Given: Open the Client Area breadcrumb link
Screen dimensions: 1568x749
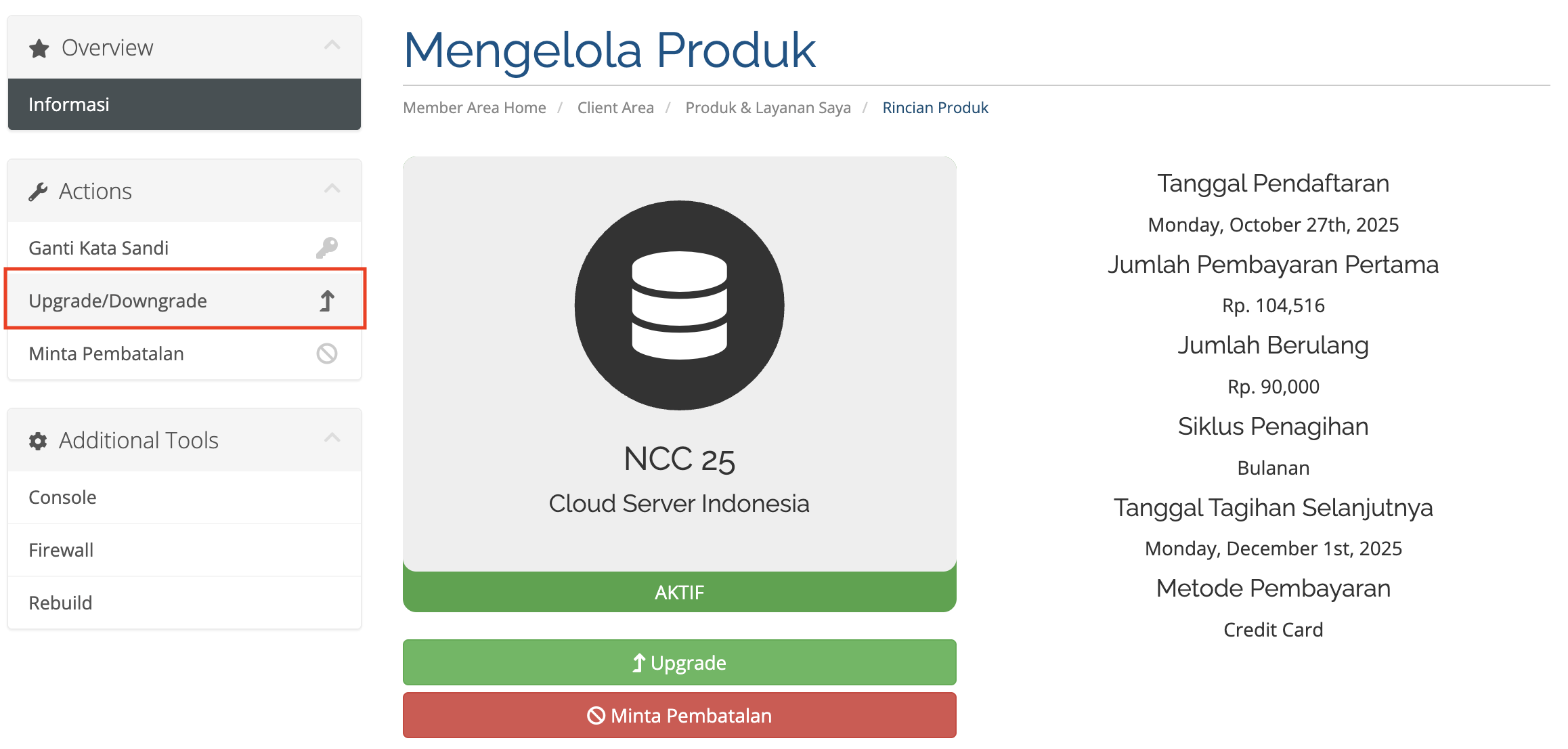Looking at the screenshot, I should pos(615,108).
